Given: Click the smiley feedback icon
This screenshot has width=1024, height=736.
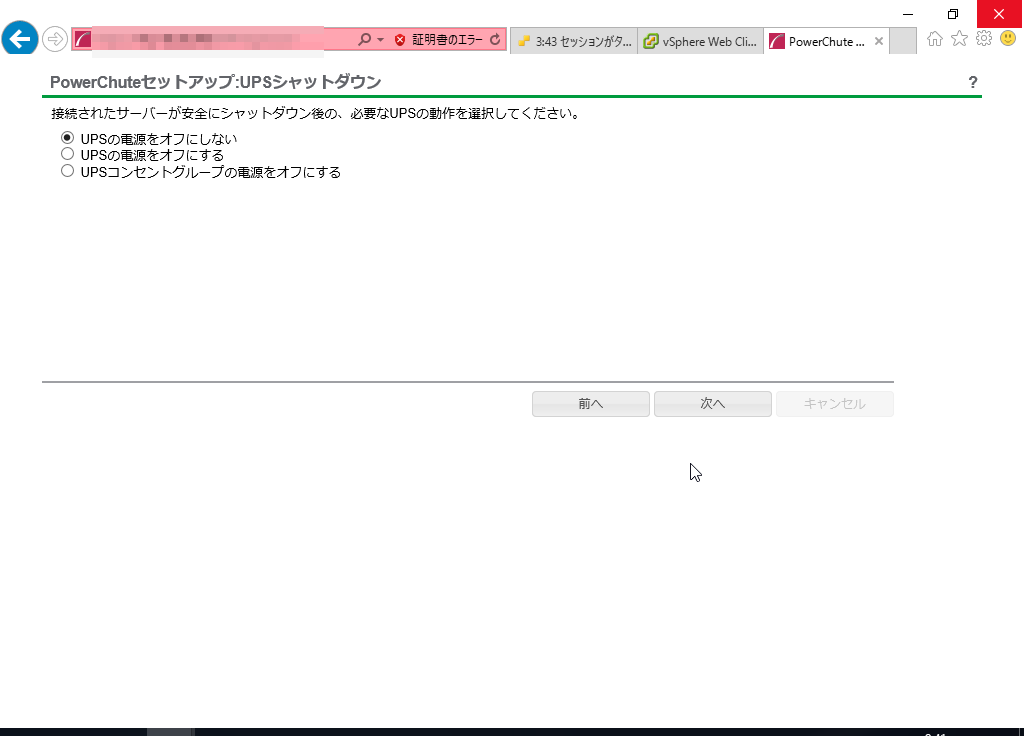Looking at the screenshot, I should (1007, 39).
